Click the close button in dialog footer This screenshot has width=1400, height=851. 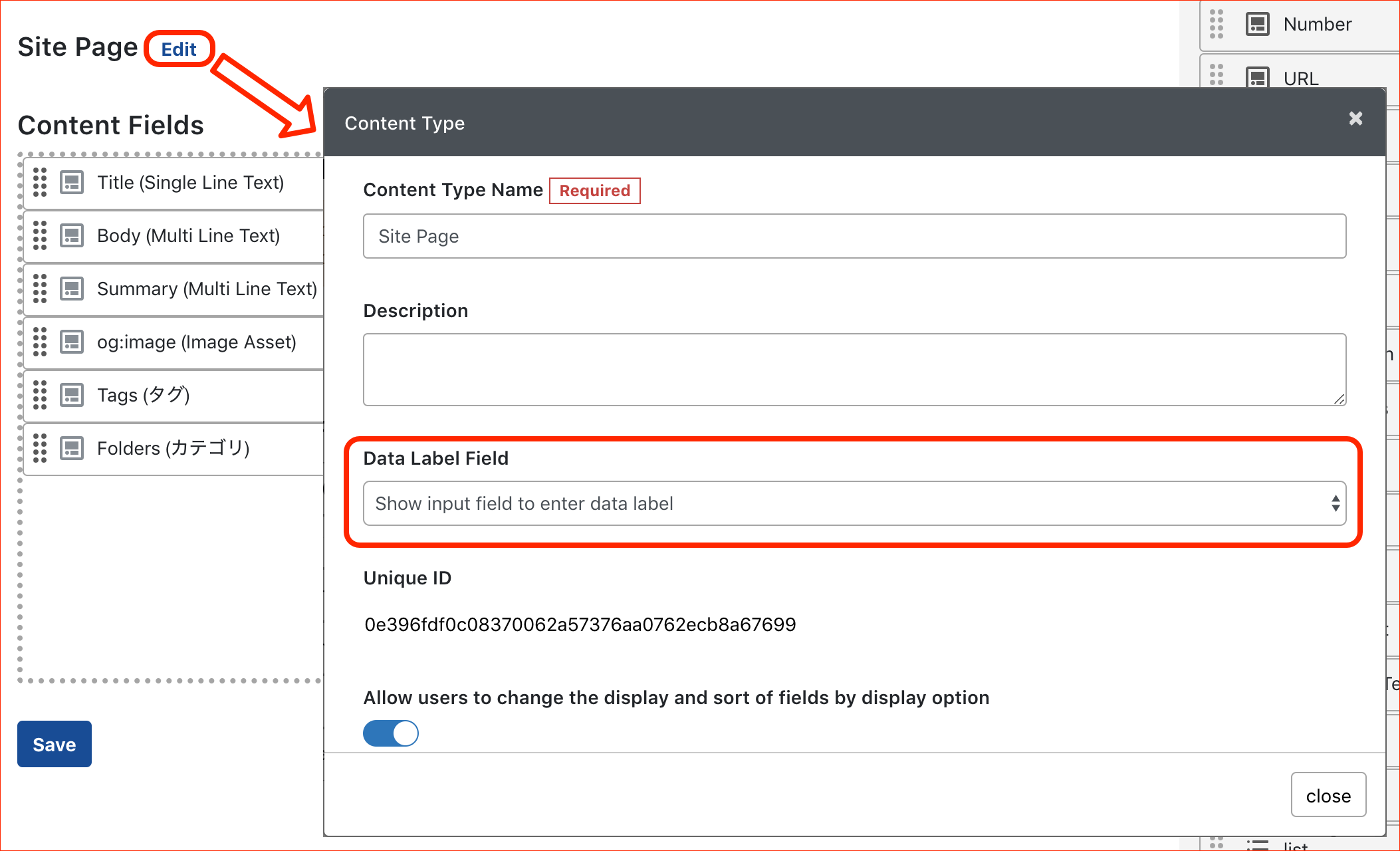pyautogui.click(x=1328, y=795)
